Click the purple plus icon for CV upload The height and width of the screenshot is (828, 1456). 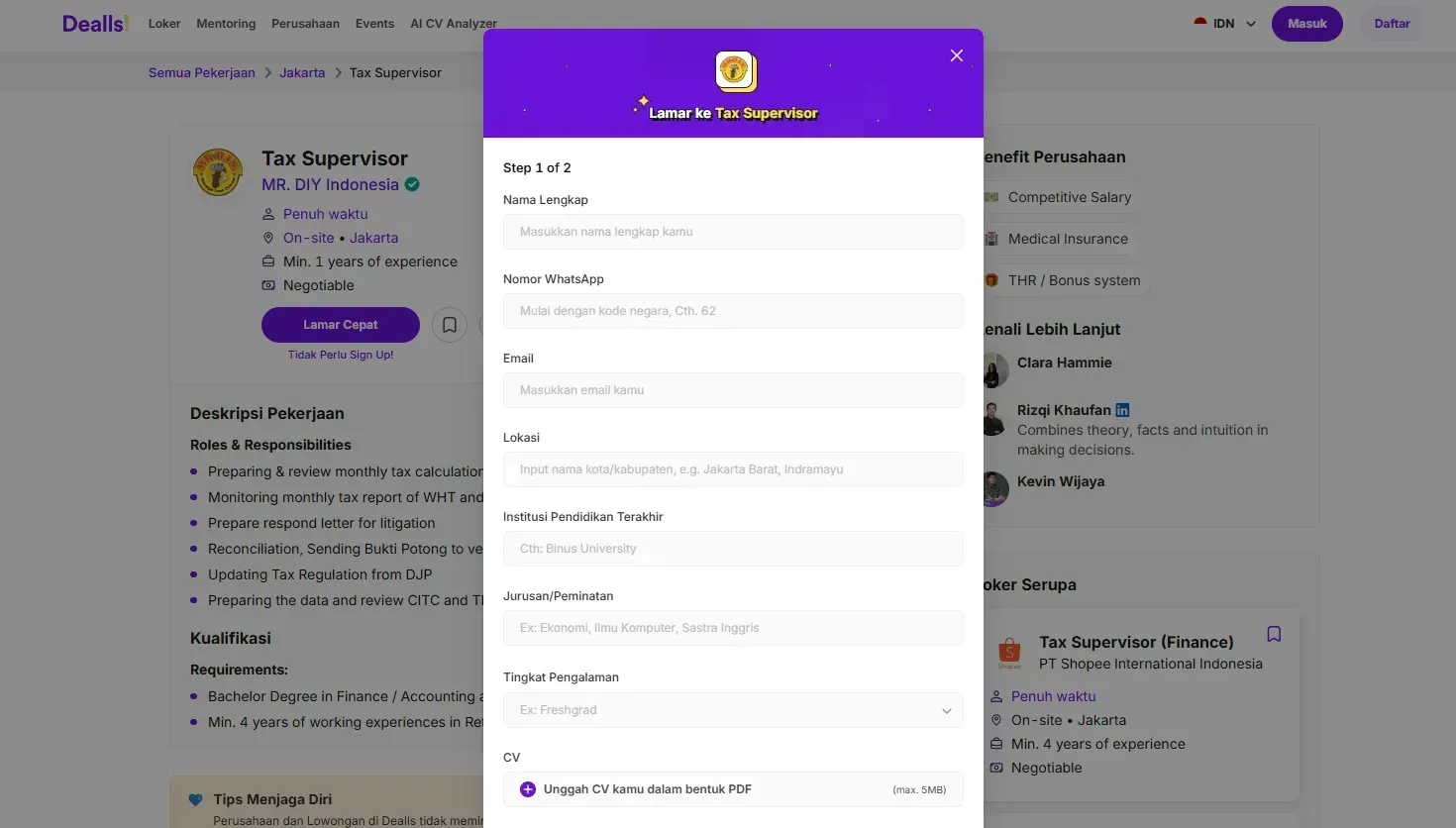click(x=528, y=789)
